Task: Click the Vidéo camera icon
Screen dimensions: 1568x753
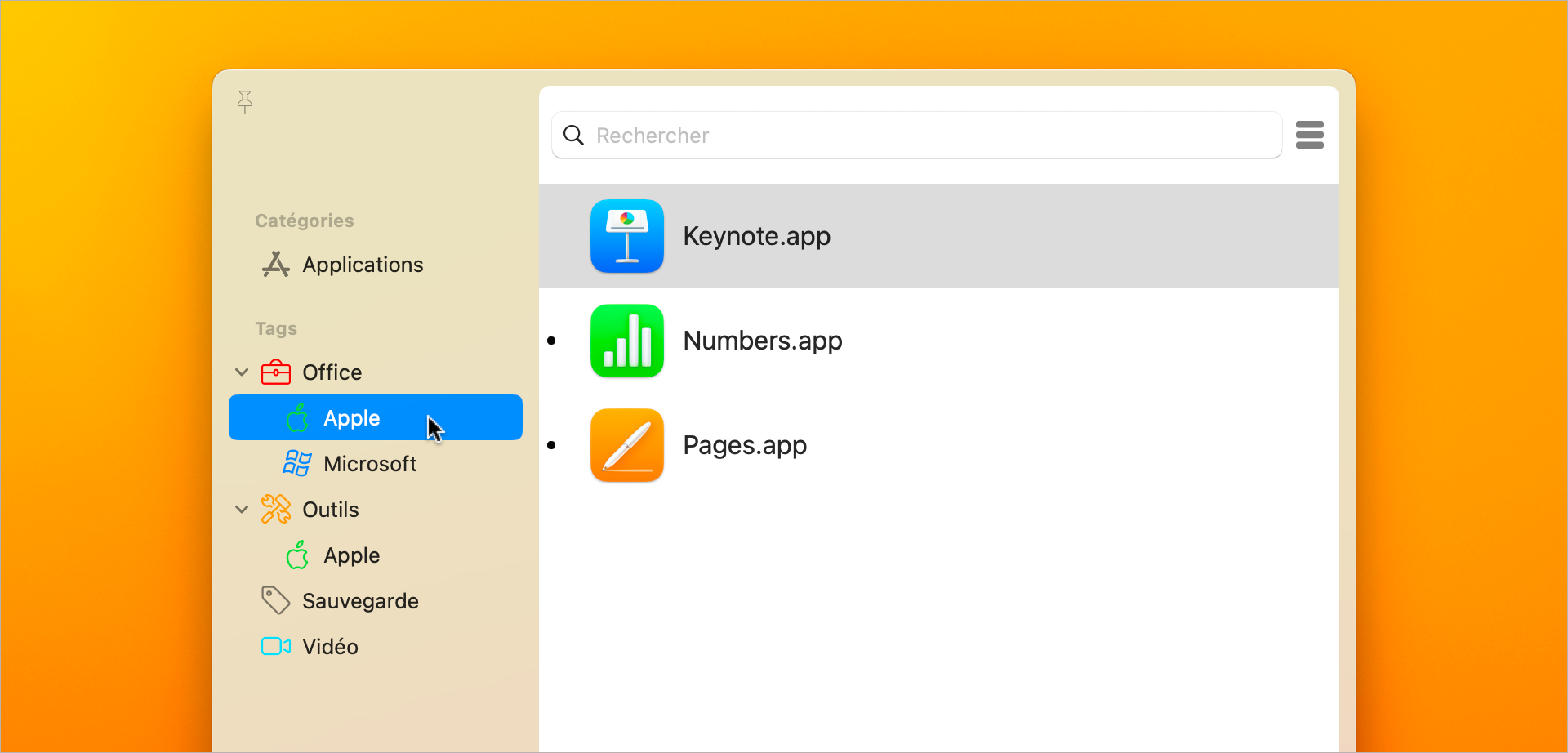Action: (x=276, y=647)
